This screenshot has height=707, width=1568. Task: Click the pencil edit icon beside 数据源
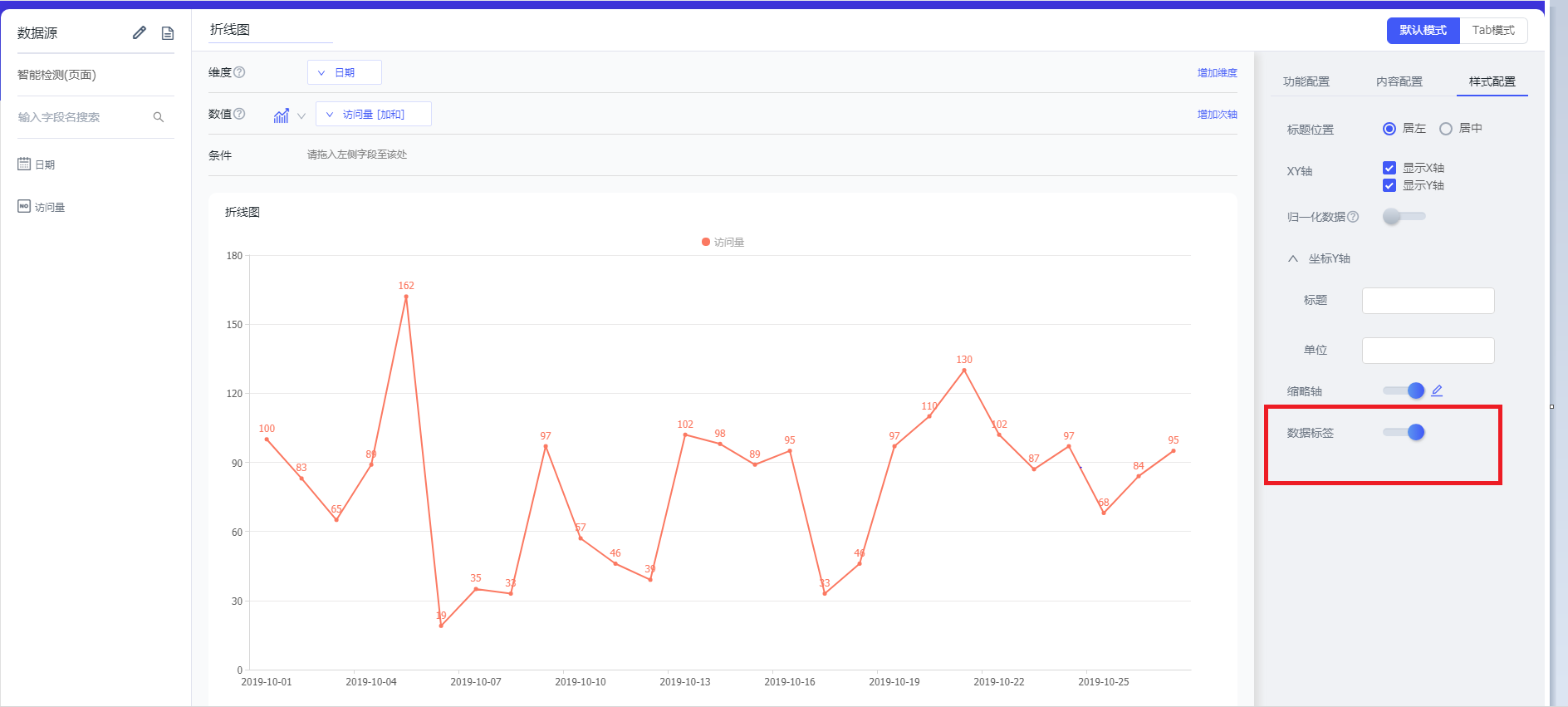click(x=140, y=32)
